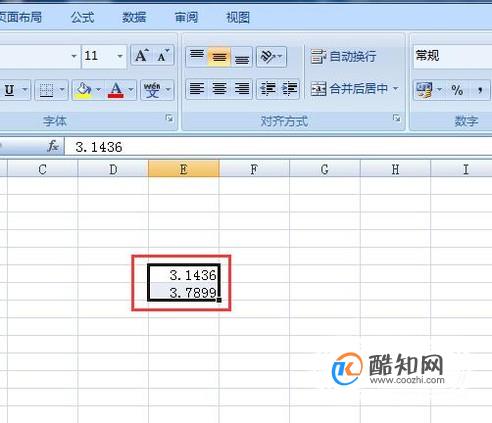492x423 pixels.
Task: Switch to the 数据 ribbon tab
Action: [134, 17]
